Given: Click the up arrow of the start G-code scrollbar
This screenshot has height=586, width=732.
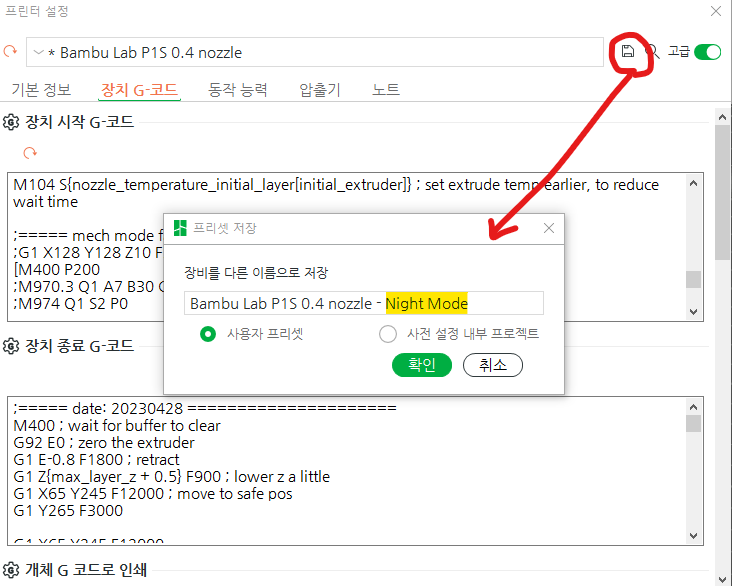Looking at the screenshot, I should click(694, 184).
